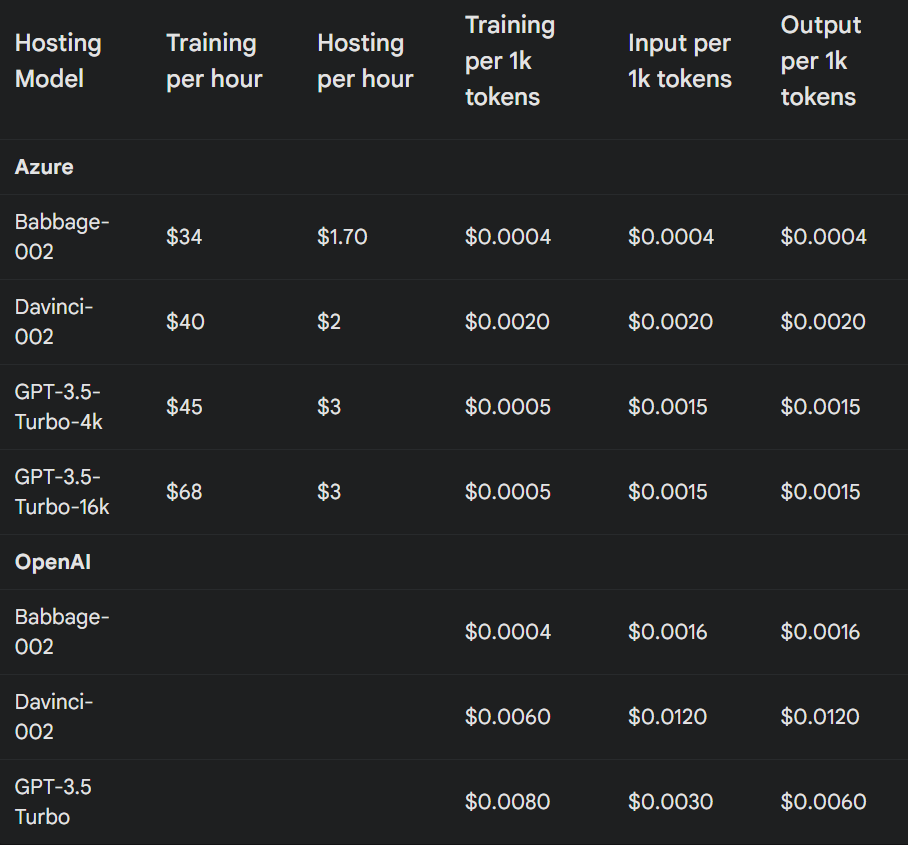Screen dimensions: 908x845
Task: Click the Hosting per hour header
Action: [365, 61]
